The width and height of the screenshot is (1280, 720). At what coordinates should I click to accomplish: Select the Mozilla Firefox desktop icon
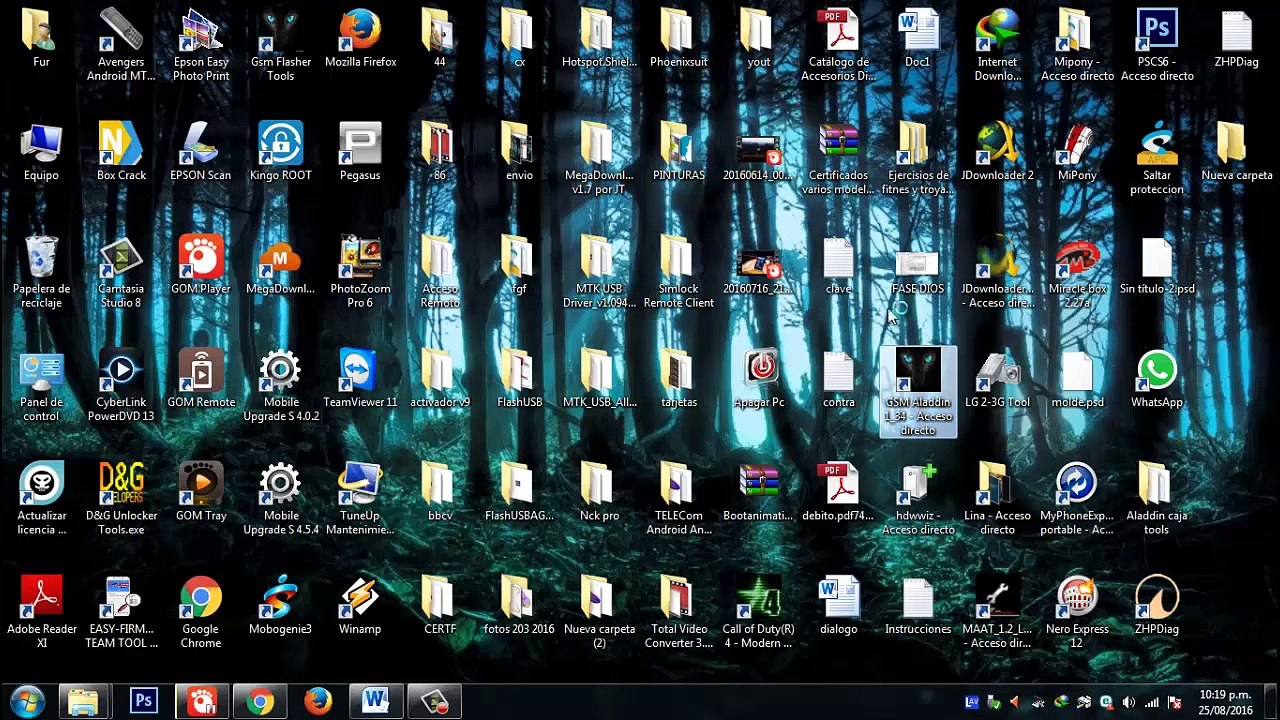click(360, 40)
